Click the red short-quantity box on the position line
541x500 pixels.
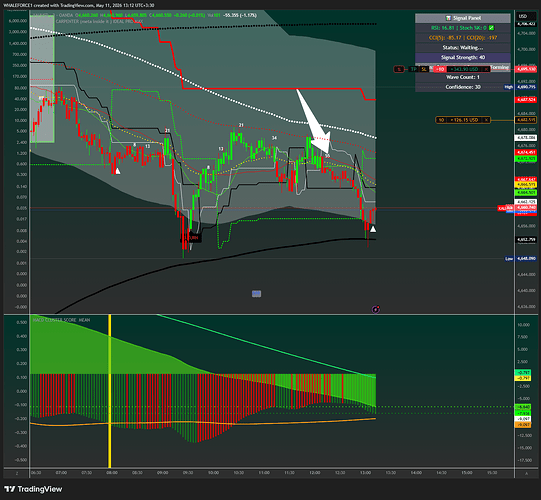(440, 69)
